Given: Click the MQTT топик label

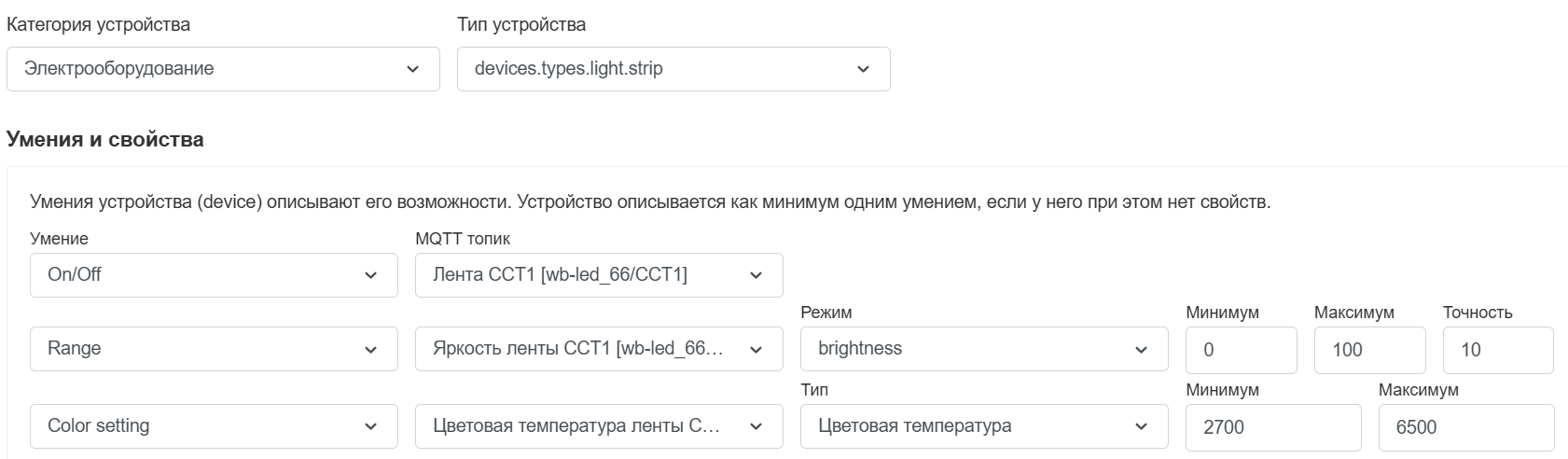Looking at the screenshot, I should click(x=463, y=239).
